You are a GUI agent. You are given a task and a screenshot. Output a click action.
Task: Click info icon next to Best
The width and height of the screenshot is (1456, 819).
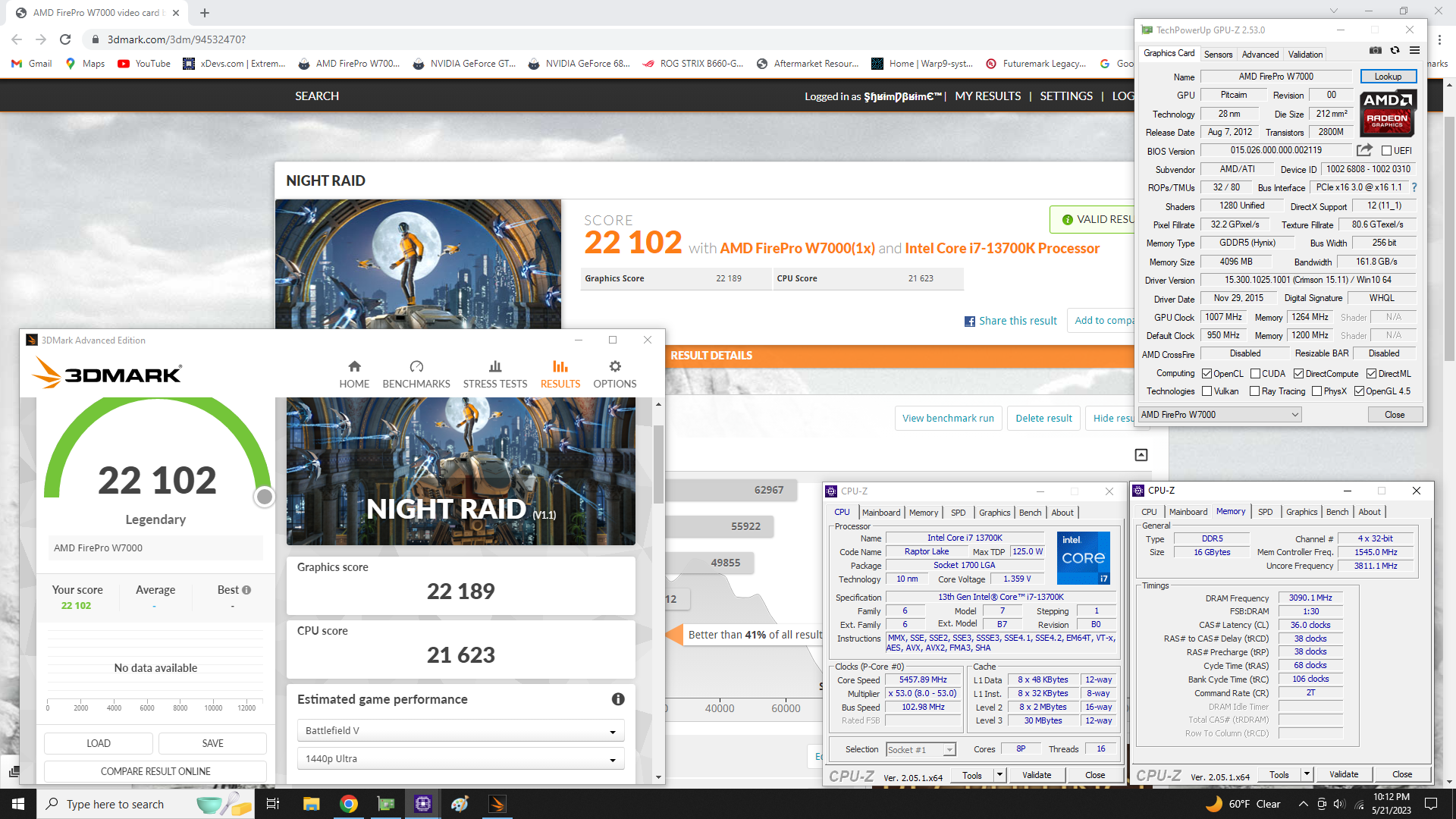point(246,590)
